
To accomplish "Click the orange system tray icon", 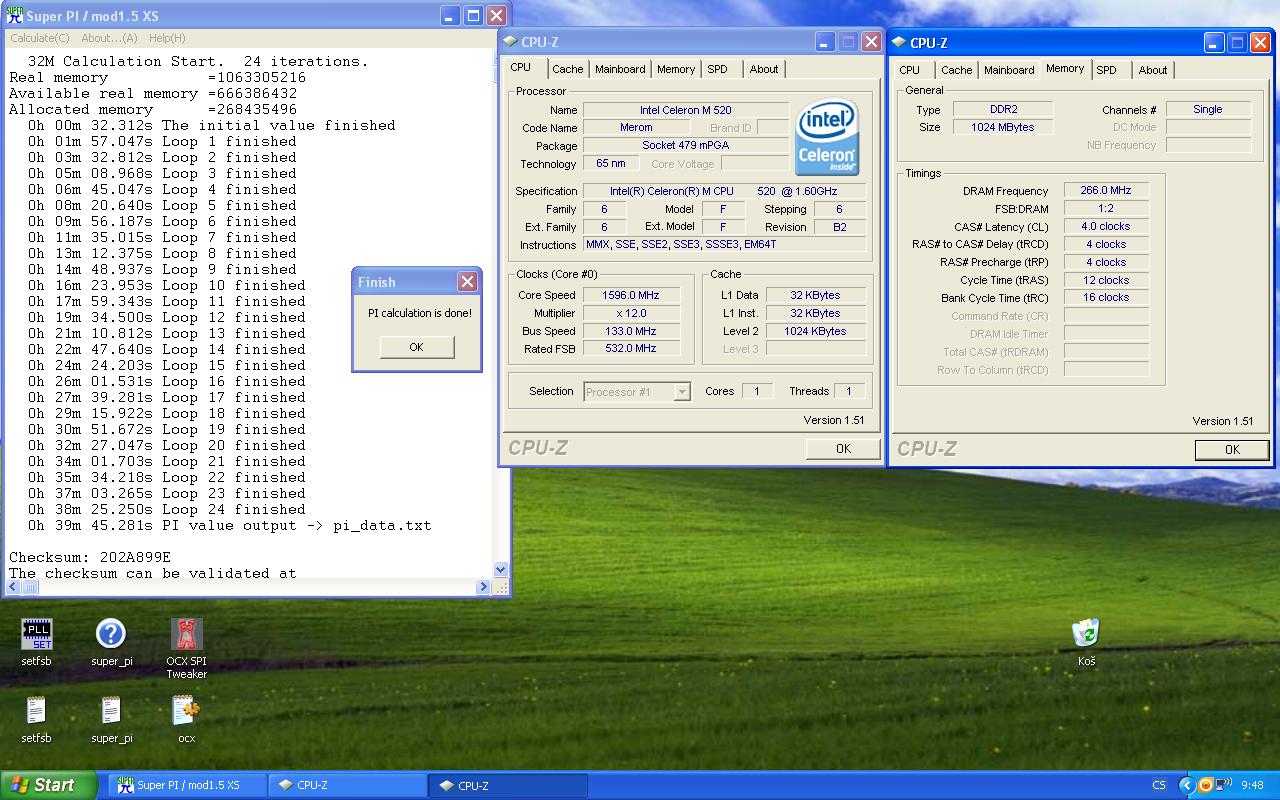I will 1206,785.
